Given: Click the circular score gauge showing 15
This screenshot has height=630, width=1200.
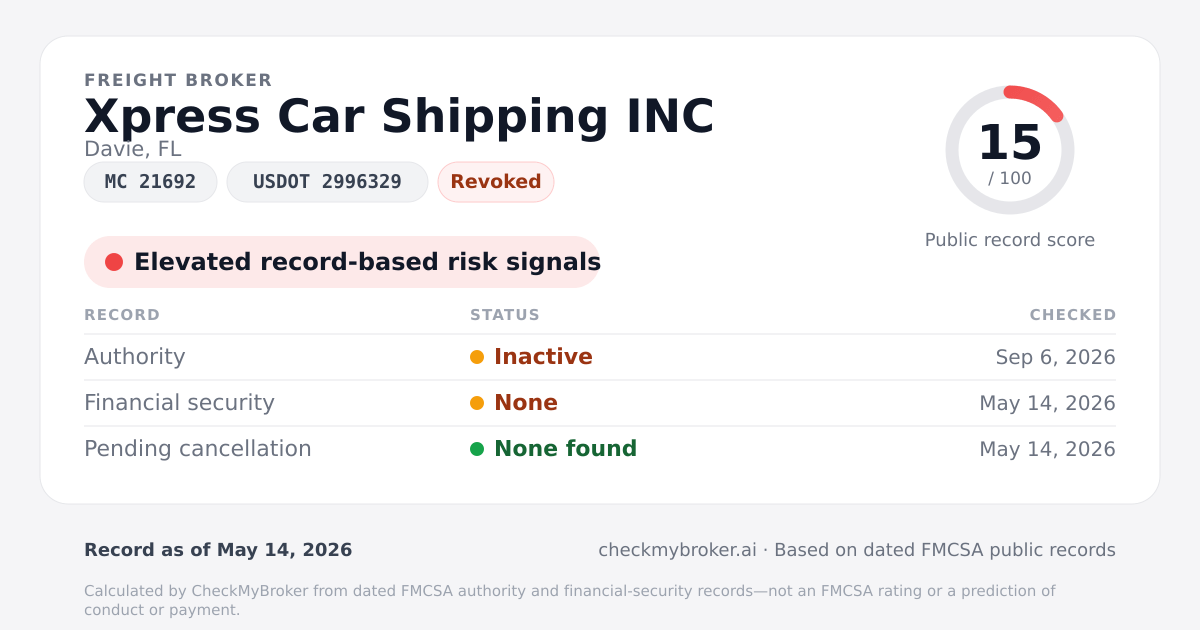Looking at the screenshot, I should (1010, 150).
